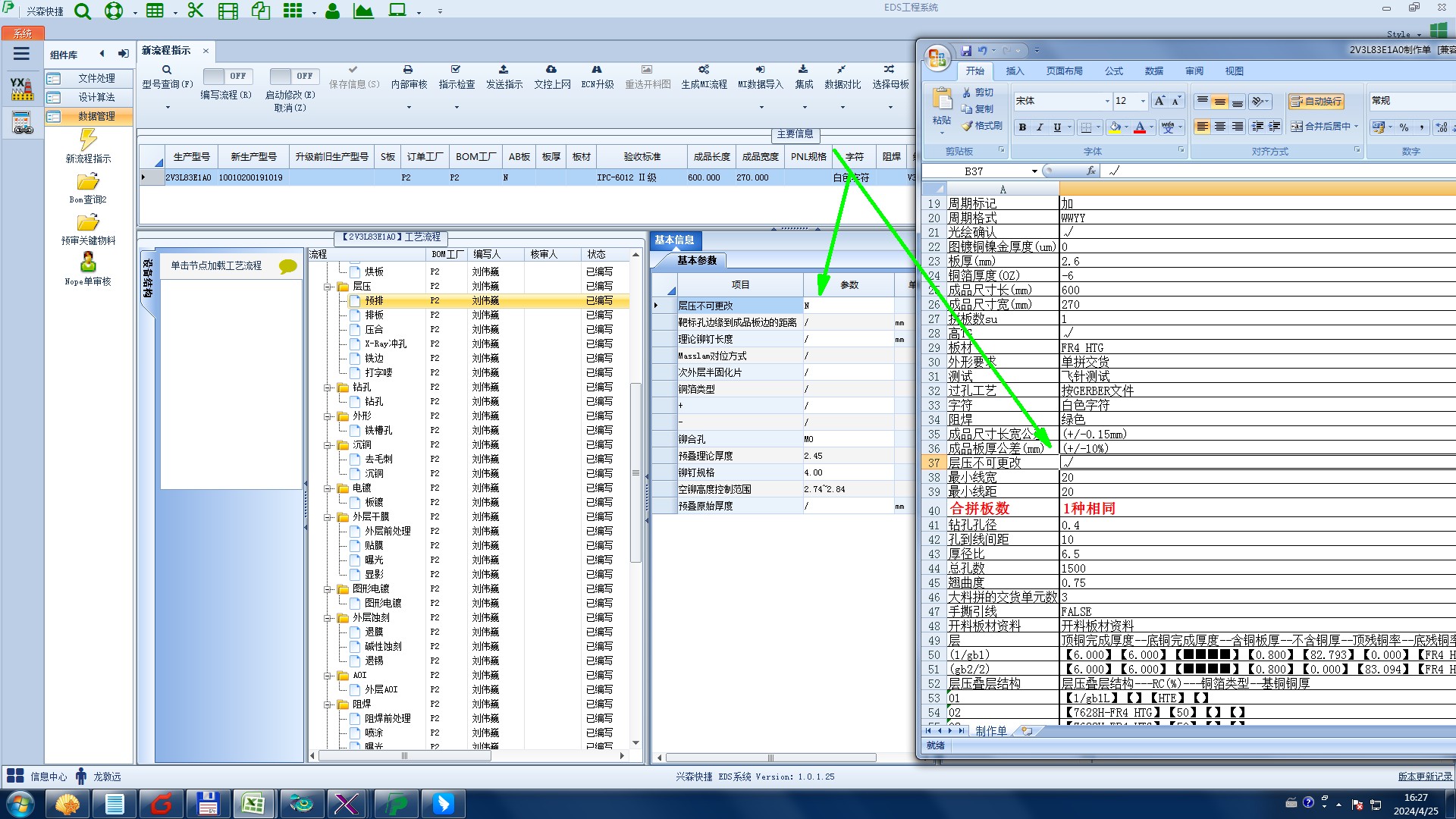The image size is (1456, 819).
Task: Open 新流程指示 lightning sidebar icon
Action: click(x=88, y=140)
